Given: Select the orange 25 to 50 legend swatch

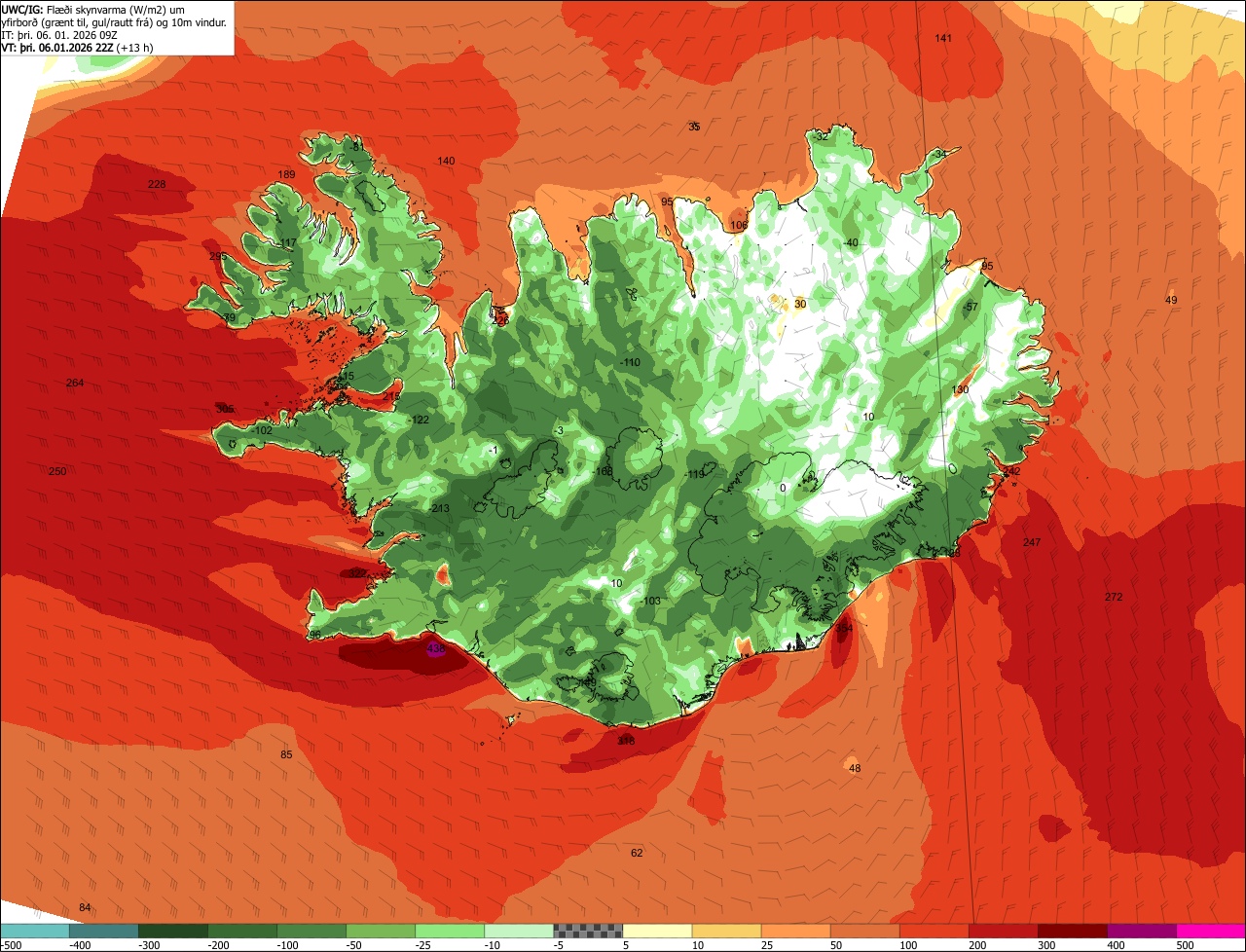Looking at the screenshot, I should click(x=795, y=931).
